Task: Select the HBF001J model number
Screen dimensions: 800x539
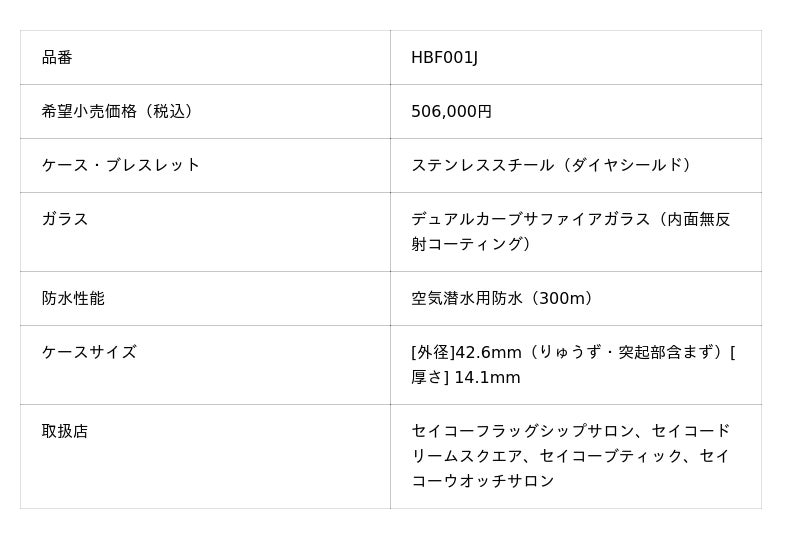Action: [444, 58]
